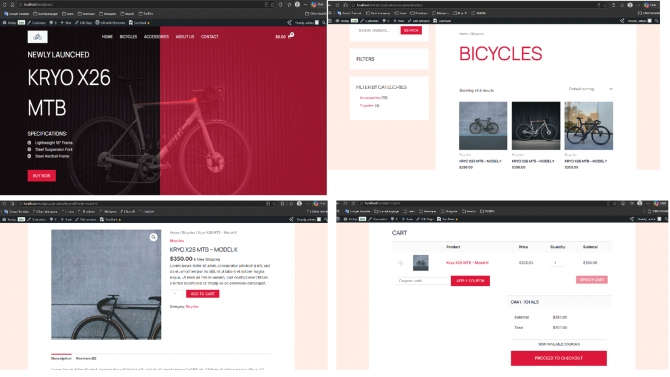The image size is (670, 377).
Task: Filter by Accessories category link
Action: click(370, 98)
